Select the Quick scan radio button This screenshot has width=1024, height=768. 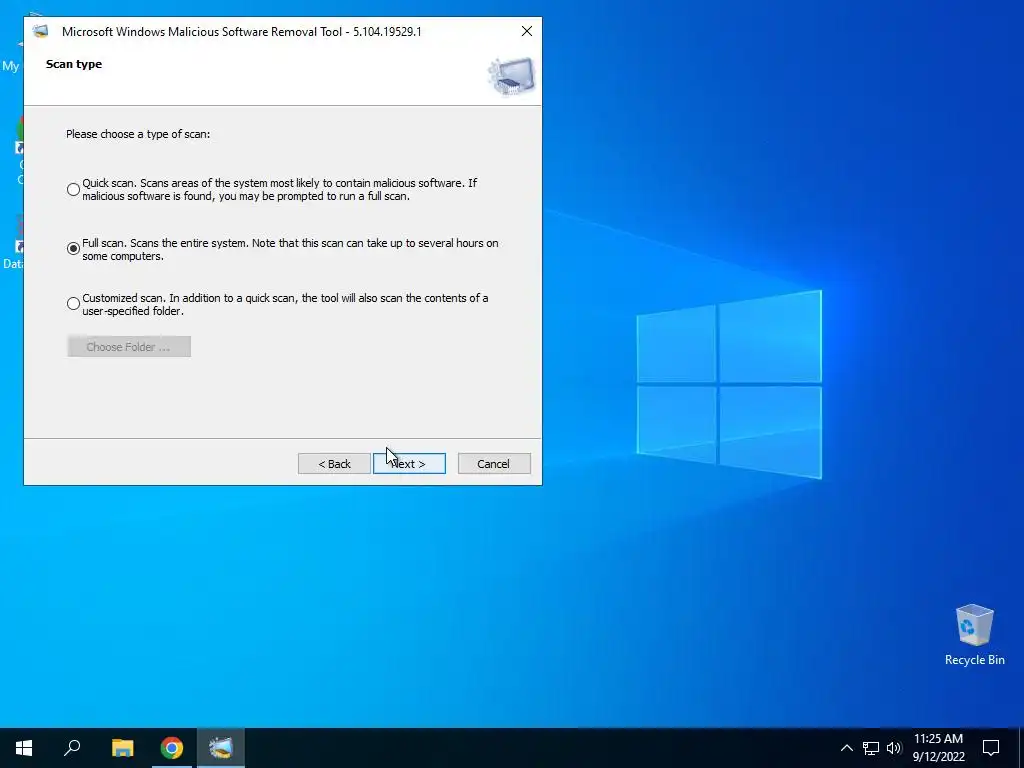(x=73, y=189)
